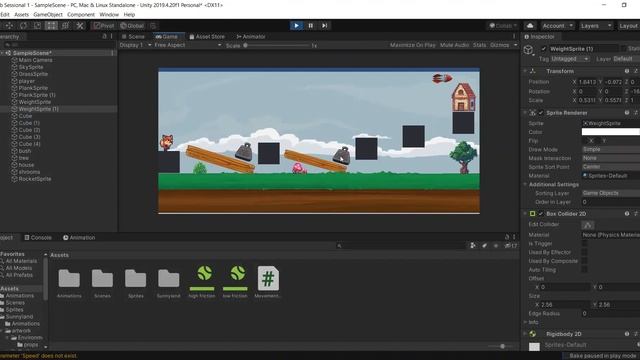
Task: Select the Movement script asset
Action: (268, 282)
